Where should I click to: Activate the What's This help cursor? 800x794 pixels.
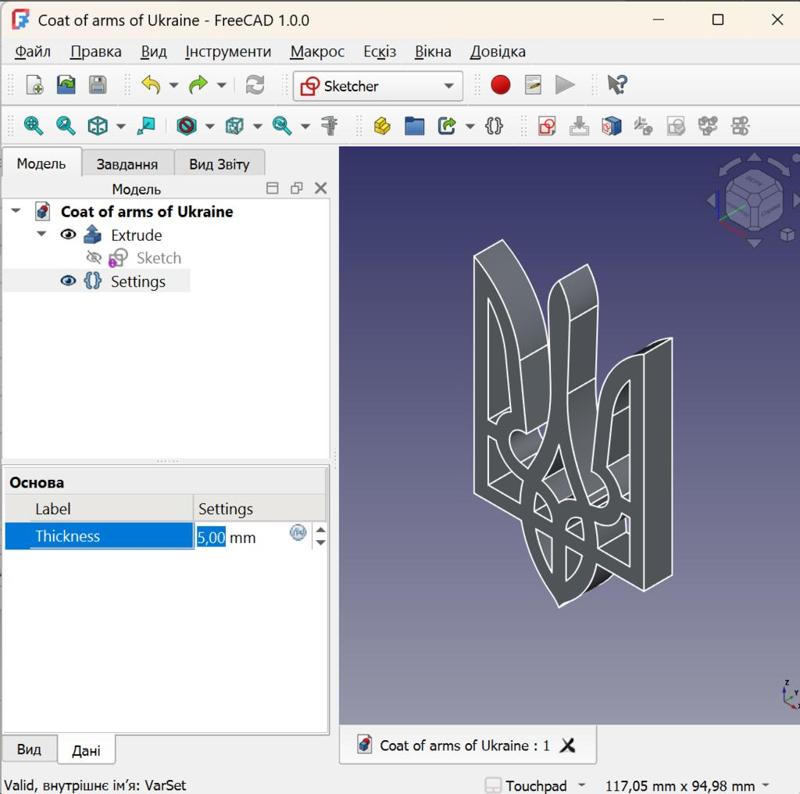[617, 85]
